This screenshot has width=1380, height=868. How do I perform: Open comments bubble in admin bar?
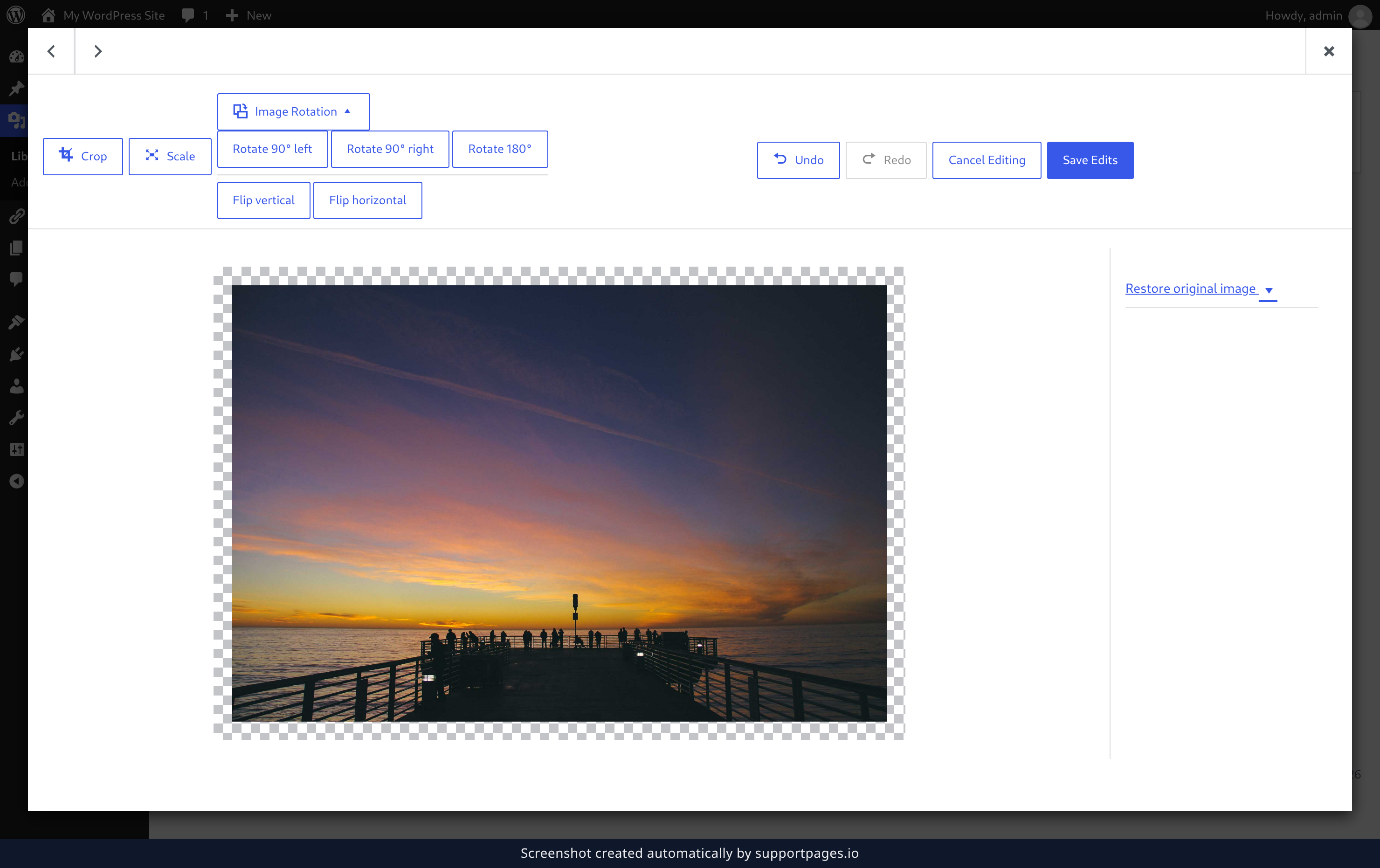pyautogui.click(x=194, y=15)
